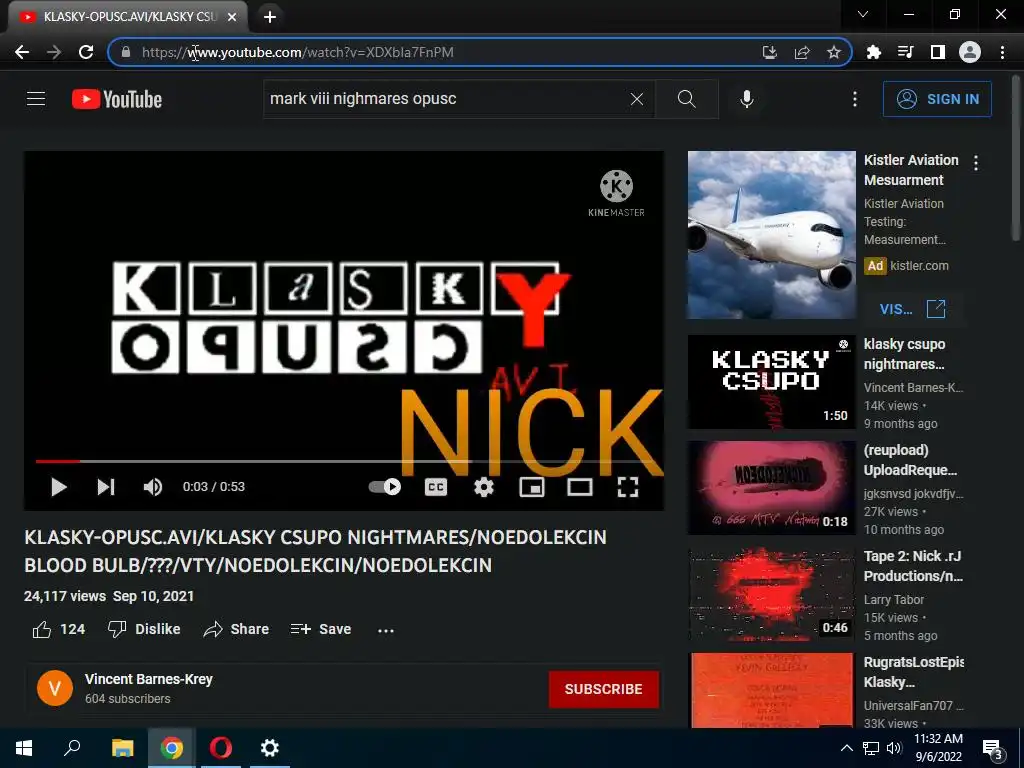The height and width of the screenshot is (768, 1024).
Task: Open Opera from the taskbar
Action: (x=221, y=748)
